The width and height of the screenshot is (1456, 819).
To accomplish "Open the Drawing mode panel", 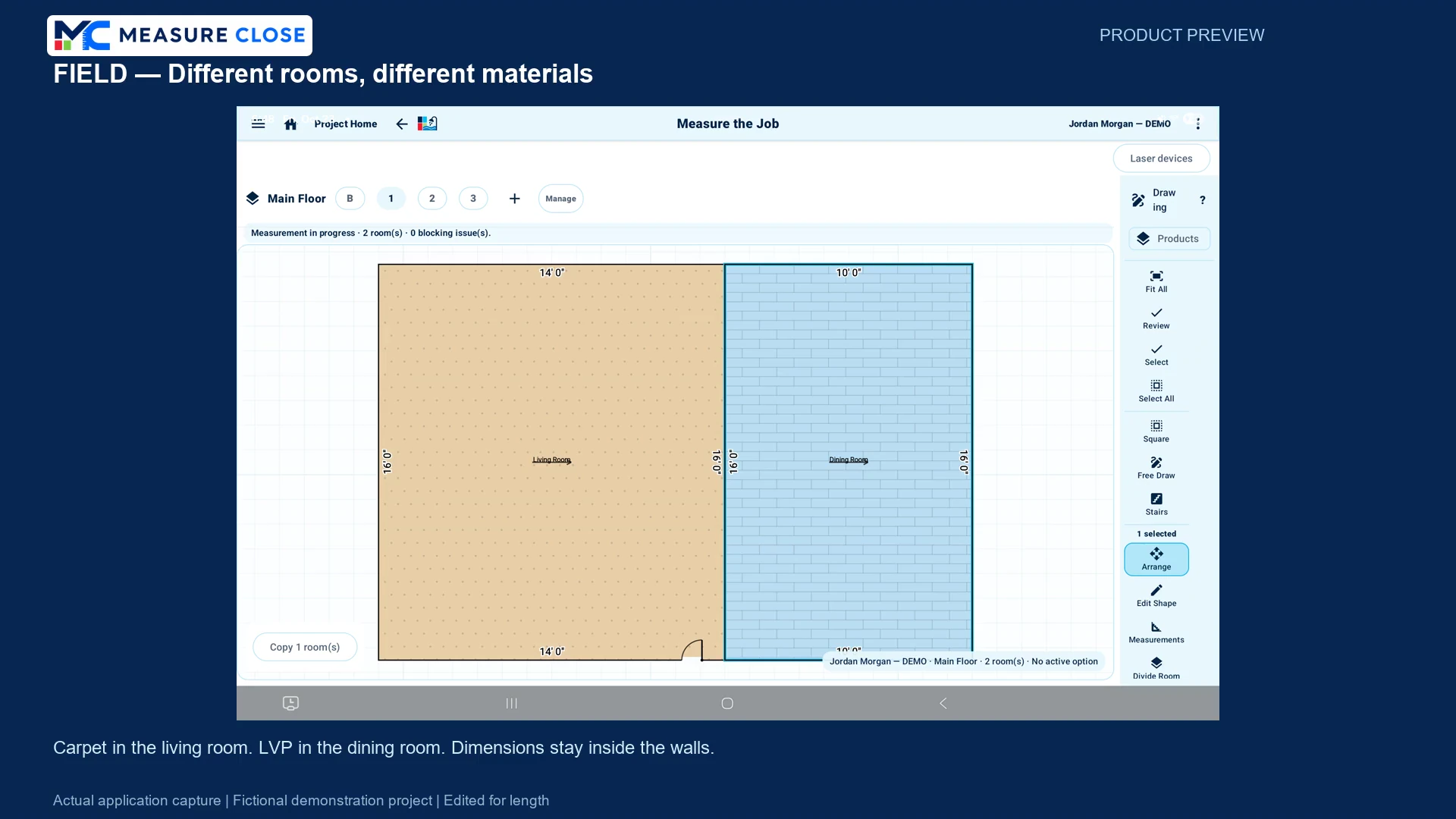I will (1154, 200).
